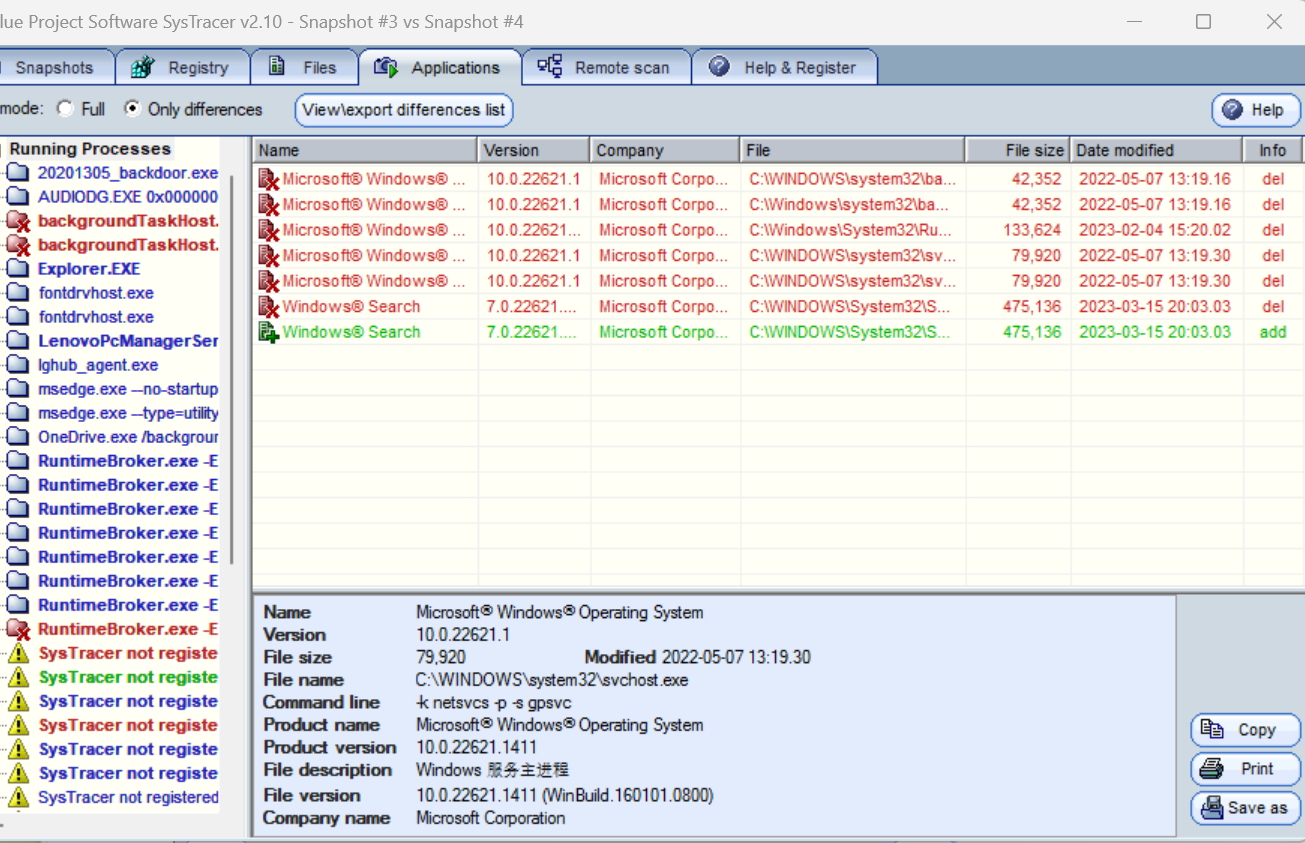1305x843 pixels.
Task: Click the green 'add' info cell
Action: pyautogui.click(x=1273, y=332)
